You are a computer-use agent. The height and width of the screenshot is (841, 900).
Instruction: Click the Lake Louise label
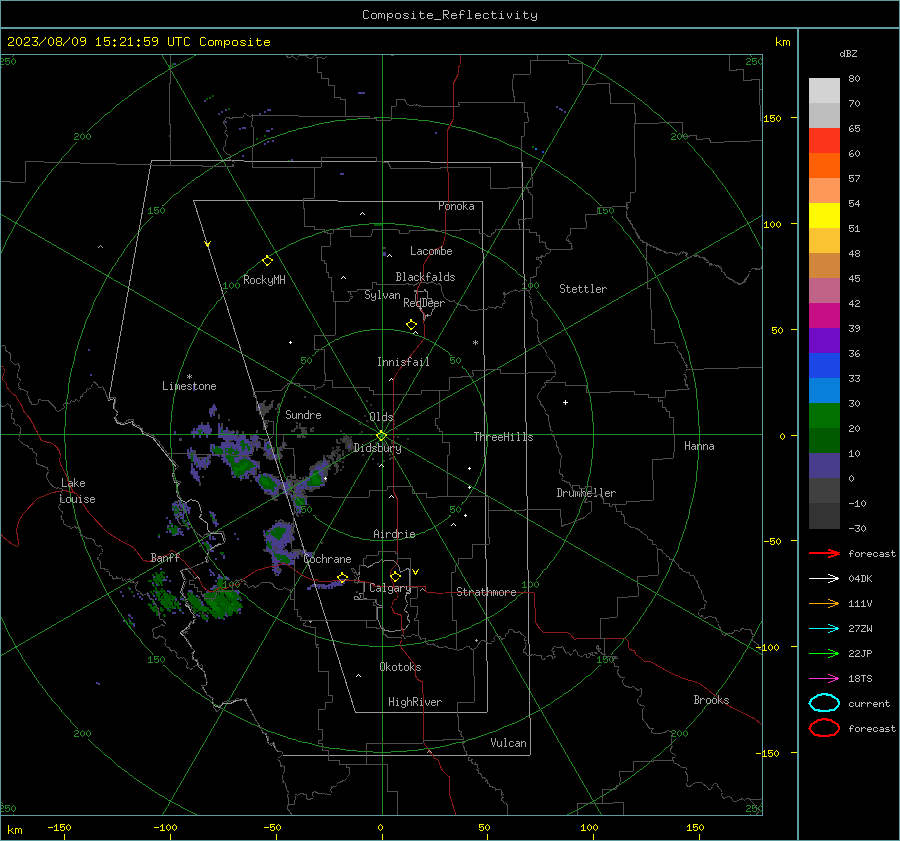coord(77,491)
